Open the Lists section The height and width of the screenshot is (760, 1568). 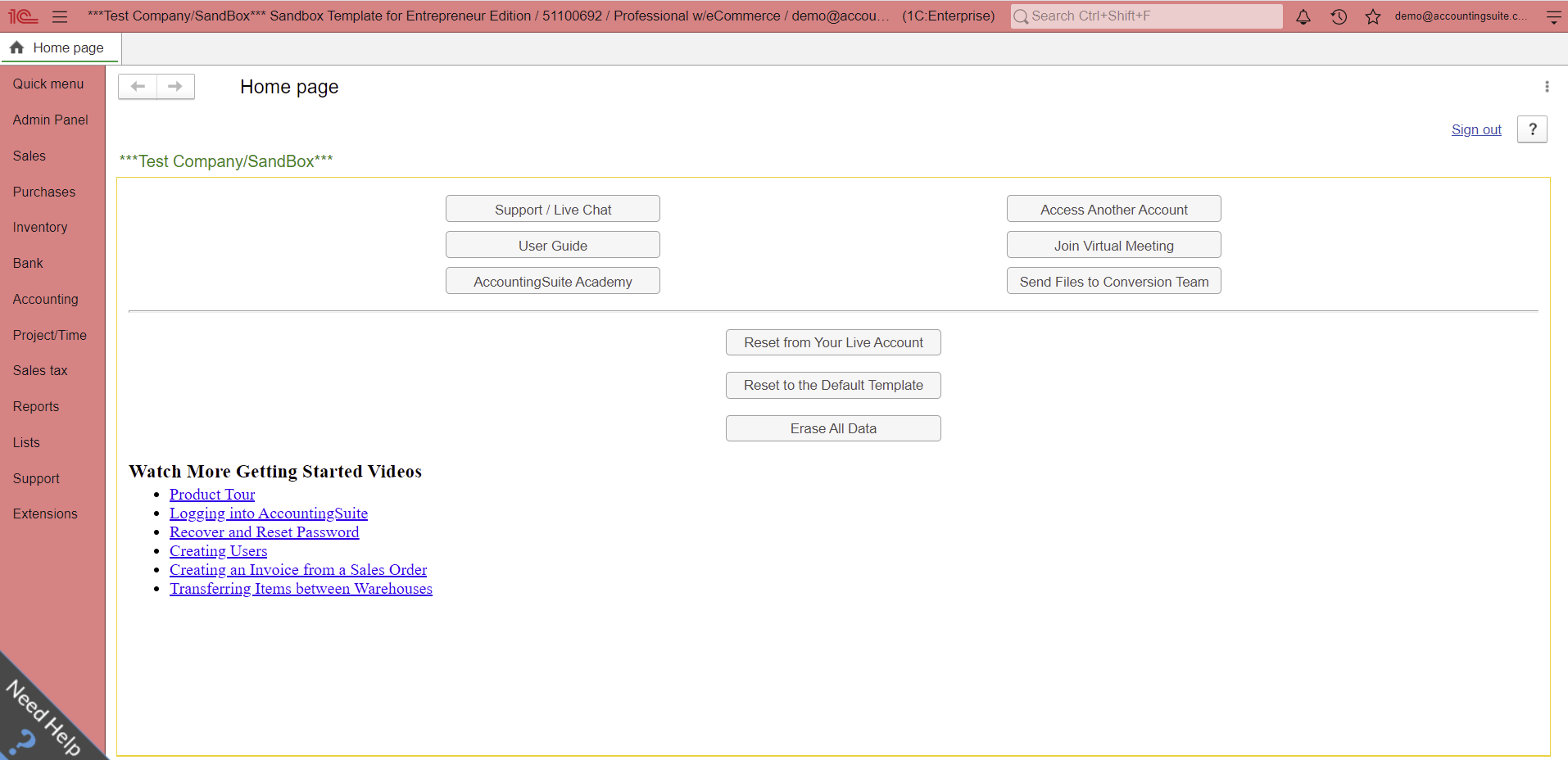26,442
